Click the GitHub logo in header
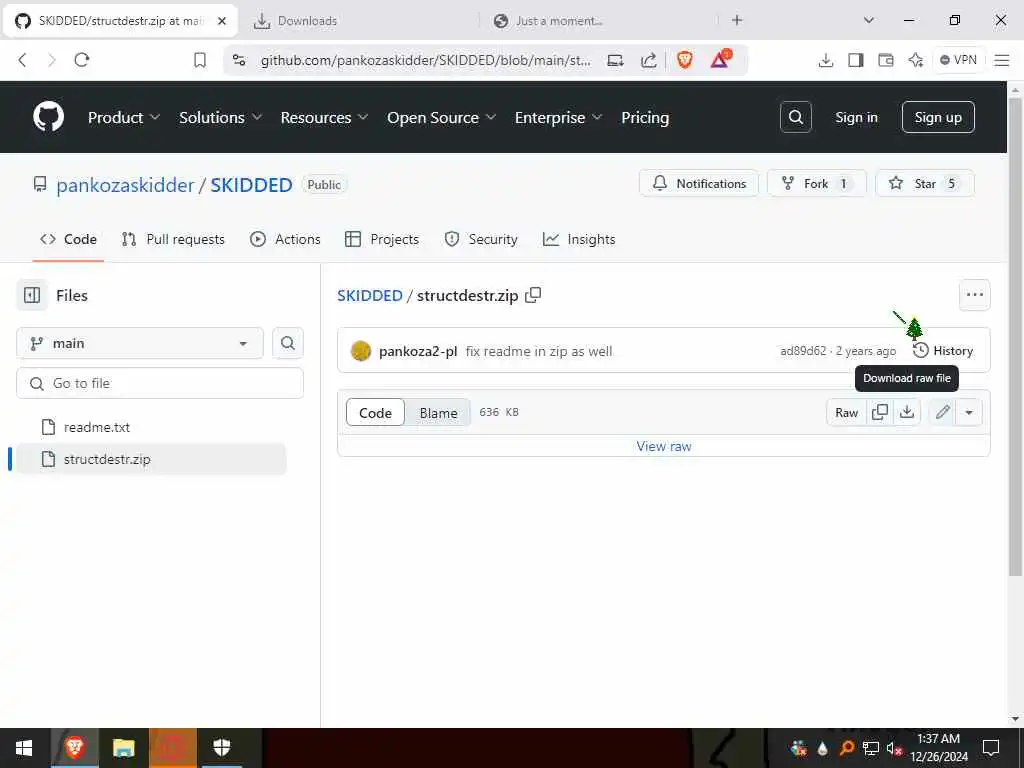This screenshot has width=1024, height=768. coord(48,117)
